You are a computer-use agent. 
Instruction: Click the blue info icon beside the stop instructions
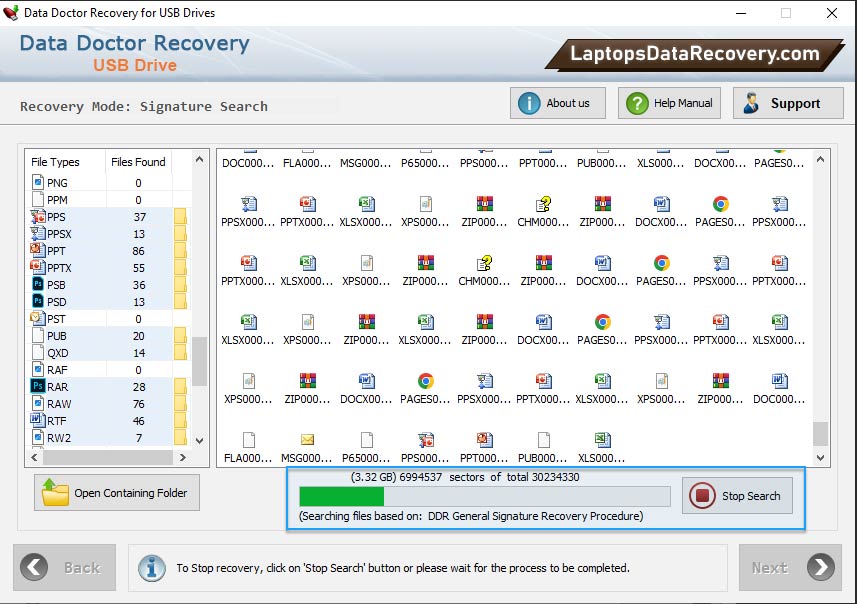[x=152, y=568]
